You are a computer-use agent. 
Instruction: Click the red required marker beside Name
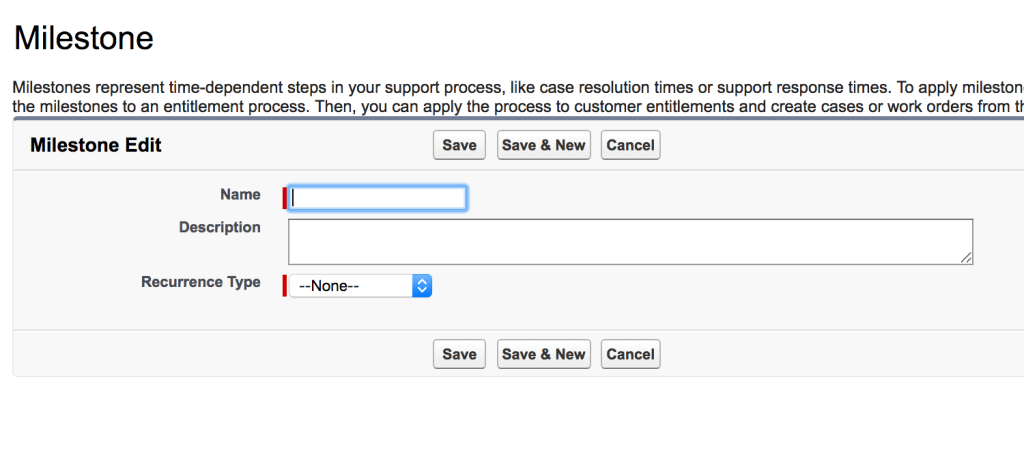(x=285, y=198)
